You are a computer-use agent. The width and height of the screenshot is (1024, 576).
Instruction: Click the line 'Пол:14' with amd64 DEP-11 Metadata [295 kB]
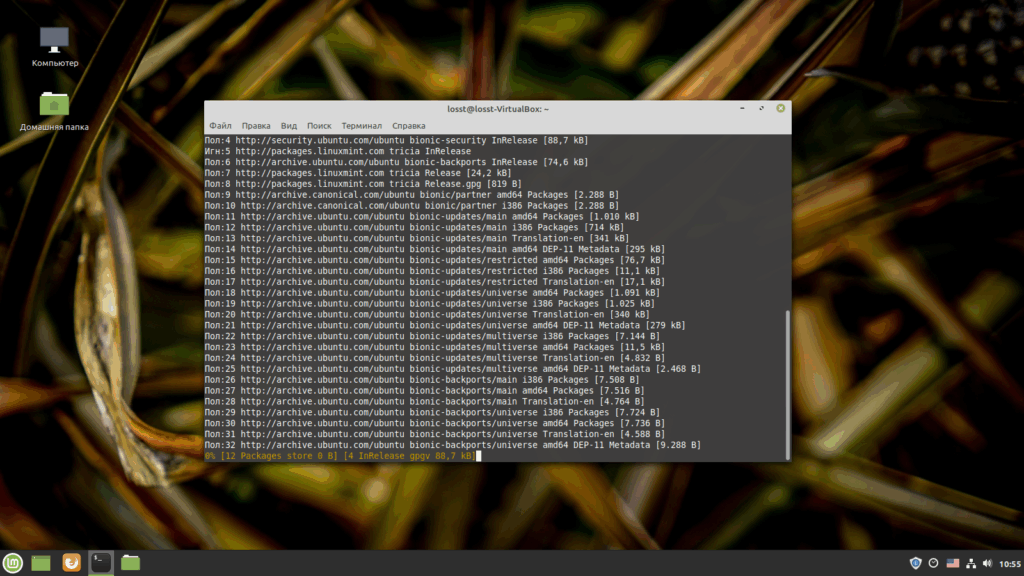click(x=434, y=249)
